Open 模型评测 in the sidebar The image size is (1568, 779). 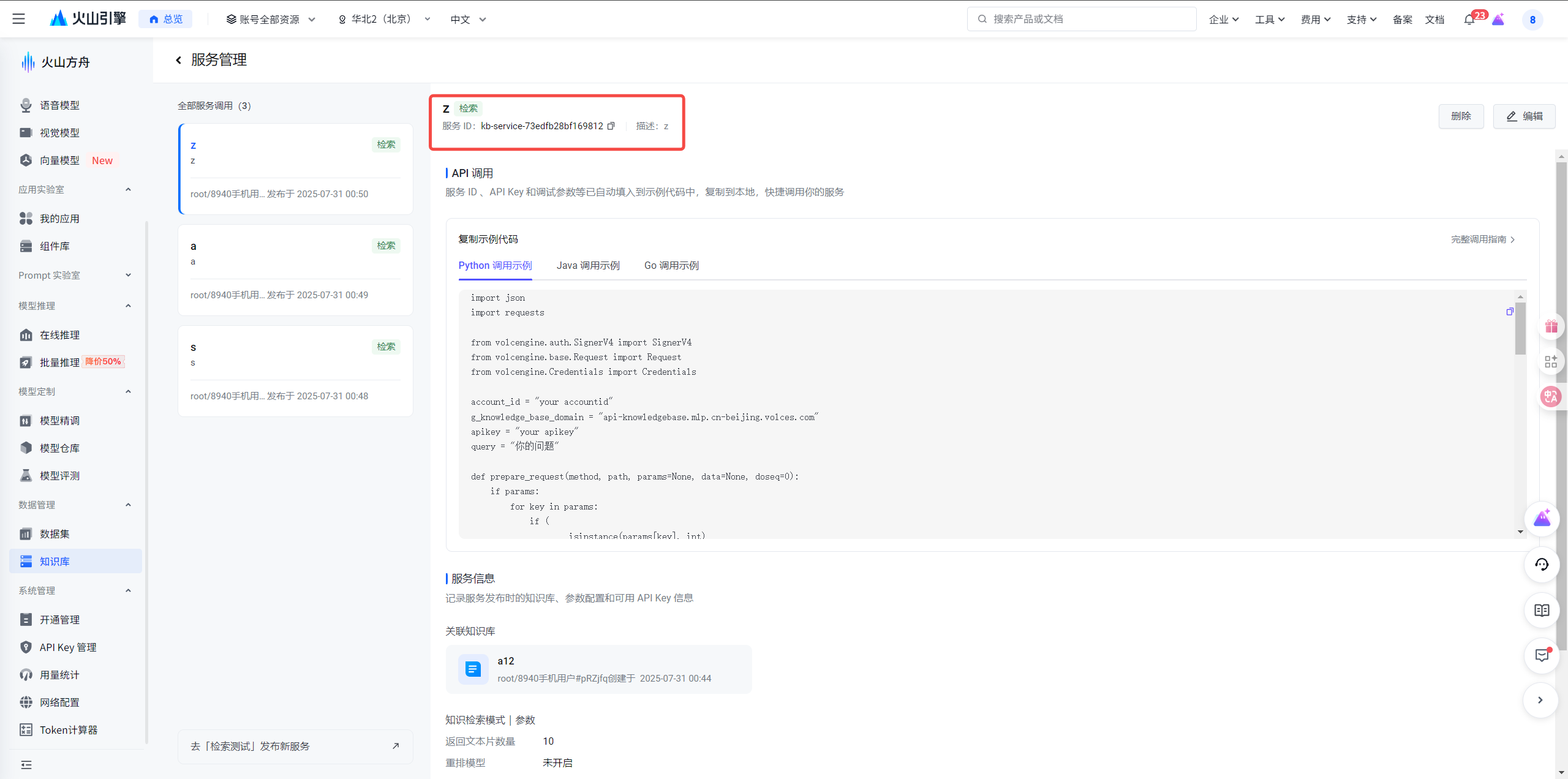(75, 476)
